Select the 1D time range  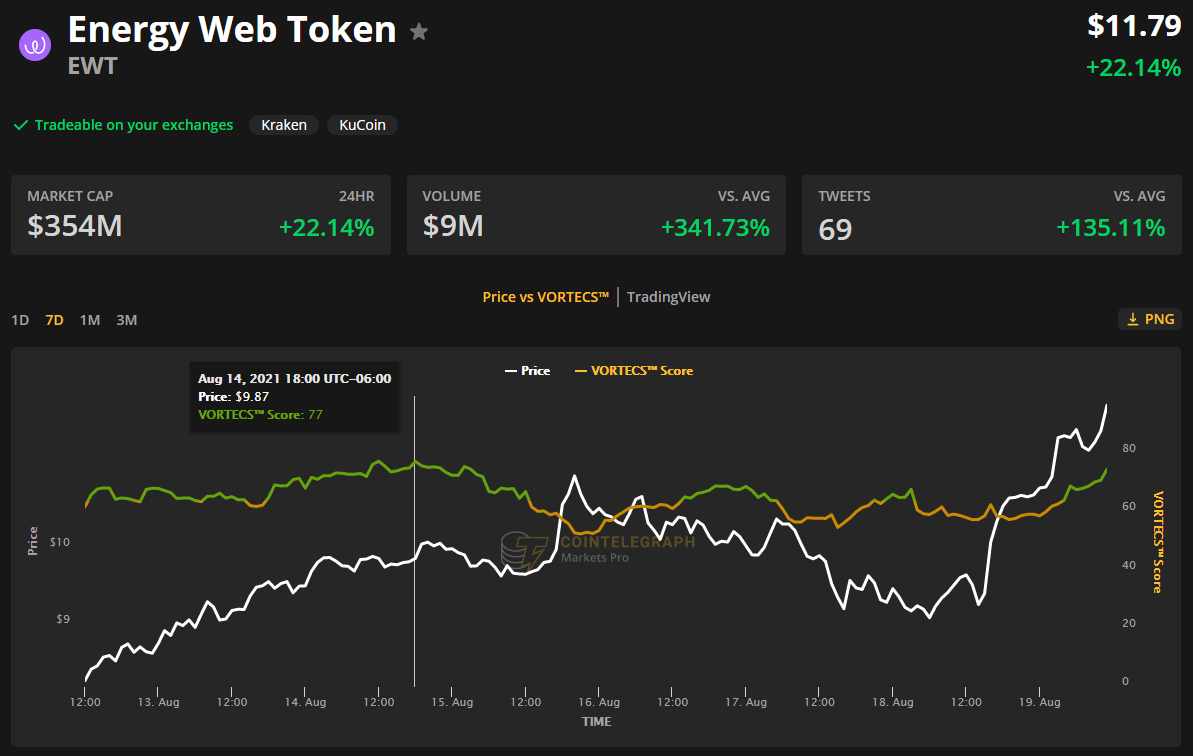(x=20, y=320)
